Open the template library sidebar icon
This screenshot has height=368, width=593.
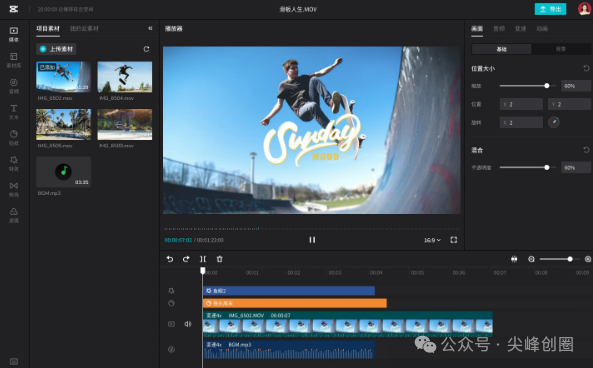tap(14, 60)
